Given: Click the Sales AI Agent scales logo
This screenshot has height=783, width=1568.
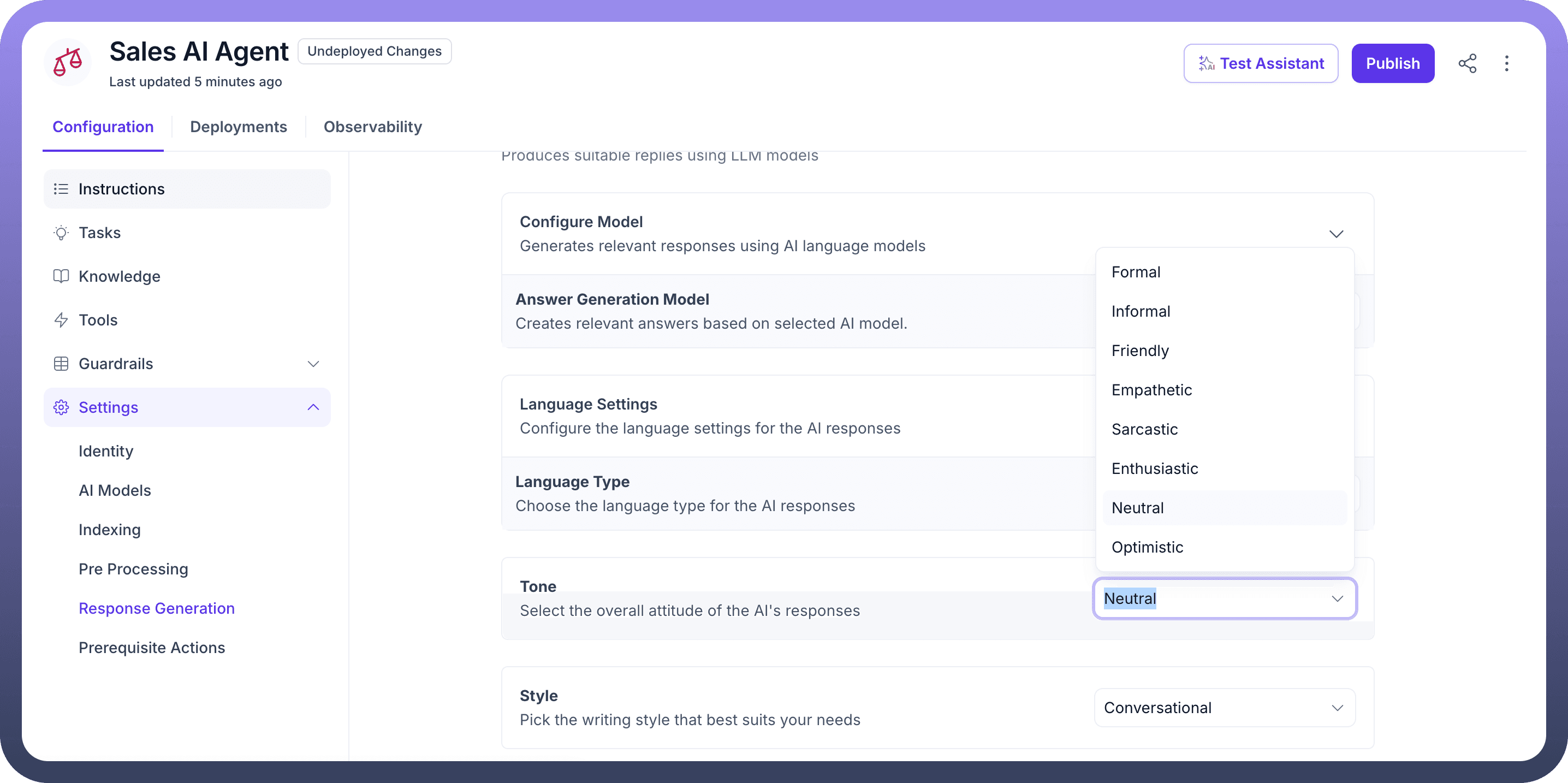Looking at the screenshot, I should click(x=68, y=62).
